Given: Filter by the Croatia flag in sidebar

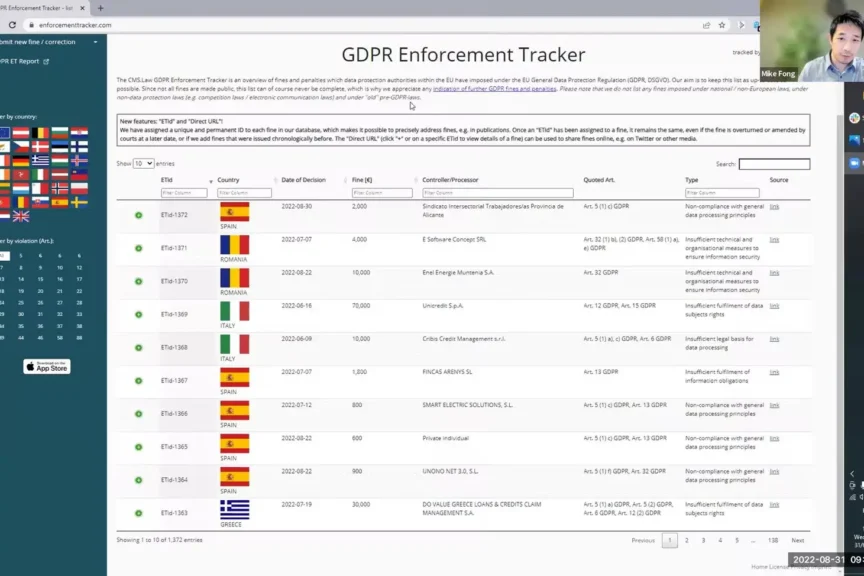Looking at the screenshot, I should pyautogui.click(x=79, y=133).
